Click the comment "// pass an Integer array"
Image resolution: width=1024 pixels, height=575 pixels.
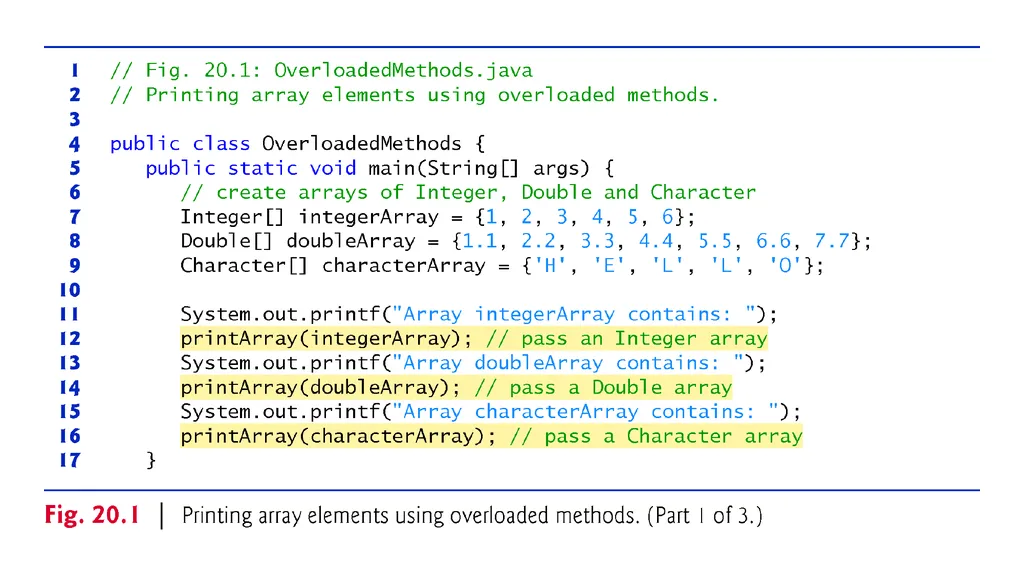[626, 338]
